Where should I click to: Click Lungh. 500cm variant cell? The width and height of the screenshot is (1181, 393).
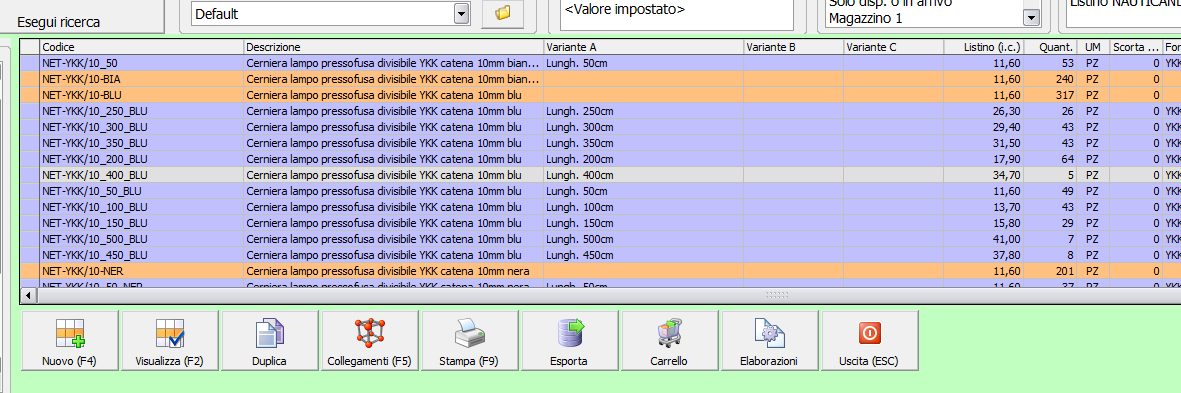(x=643, y=239)
